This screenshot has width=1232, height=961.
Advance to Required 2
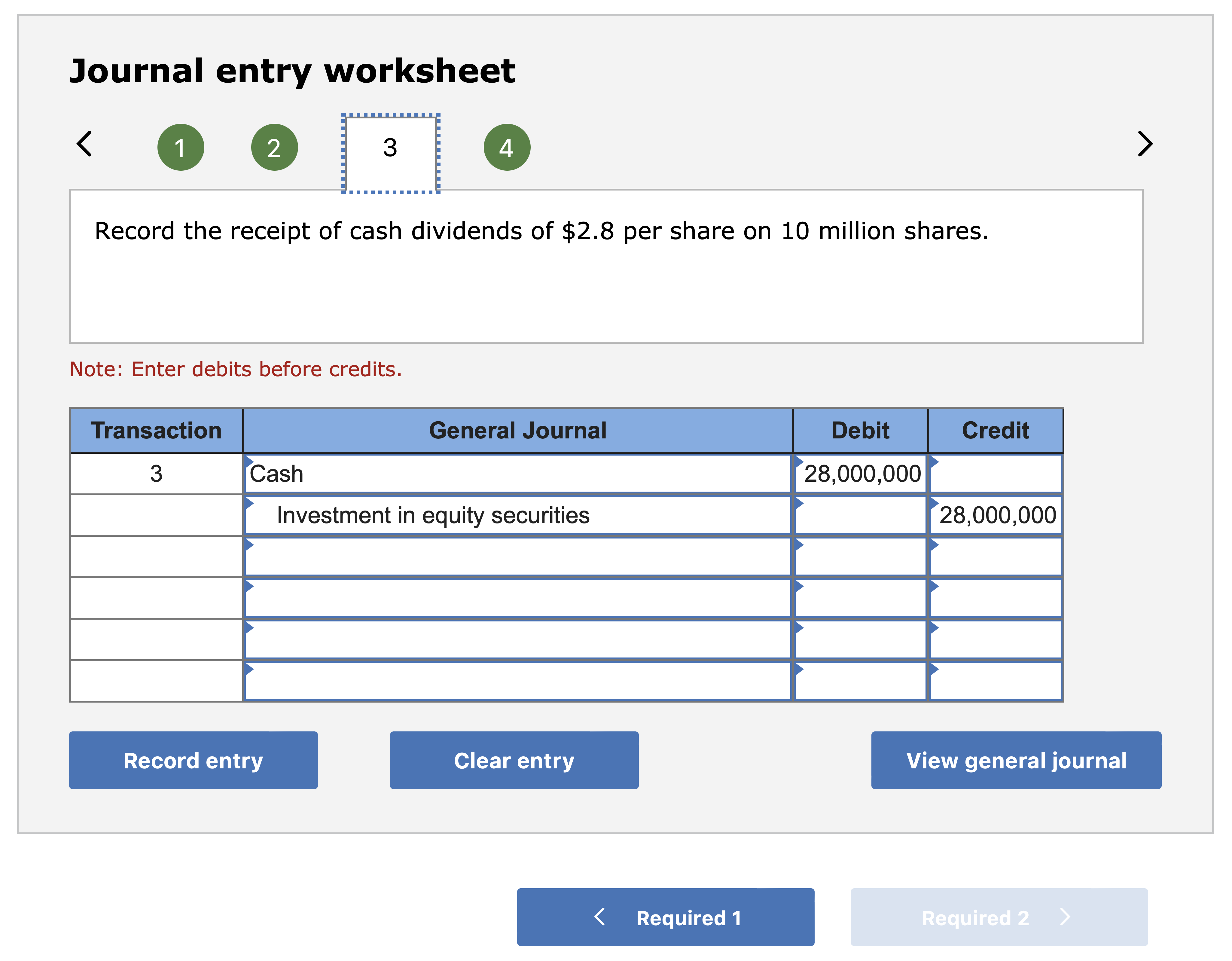click(x=999, y=917)
